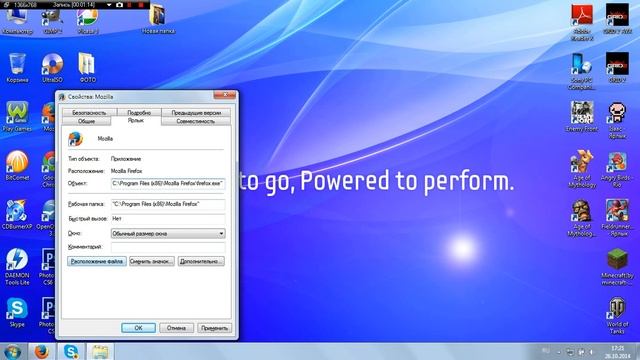640x360 pixels.
Task: Click the Дополнительно button
Action: click(x=201, y=261)
